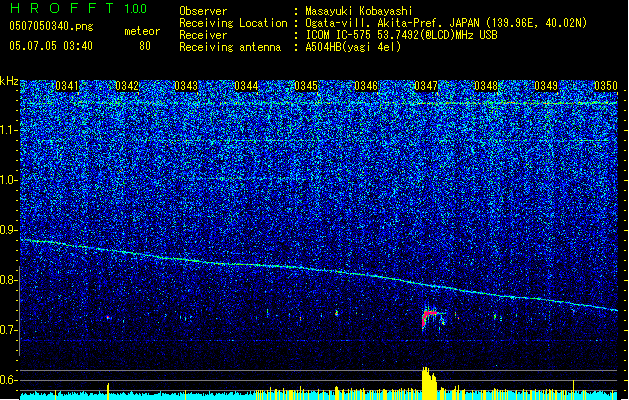Screen dimensions: 629x400
Task: Click the 1.0 kHz axis label
Action: pyautogui.click(x=9, y=180)
